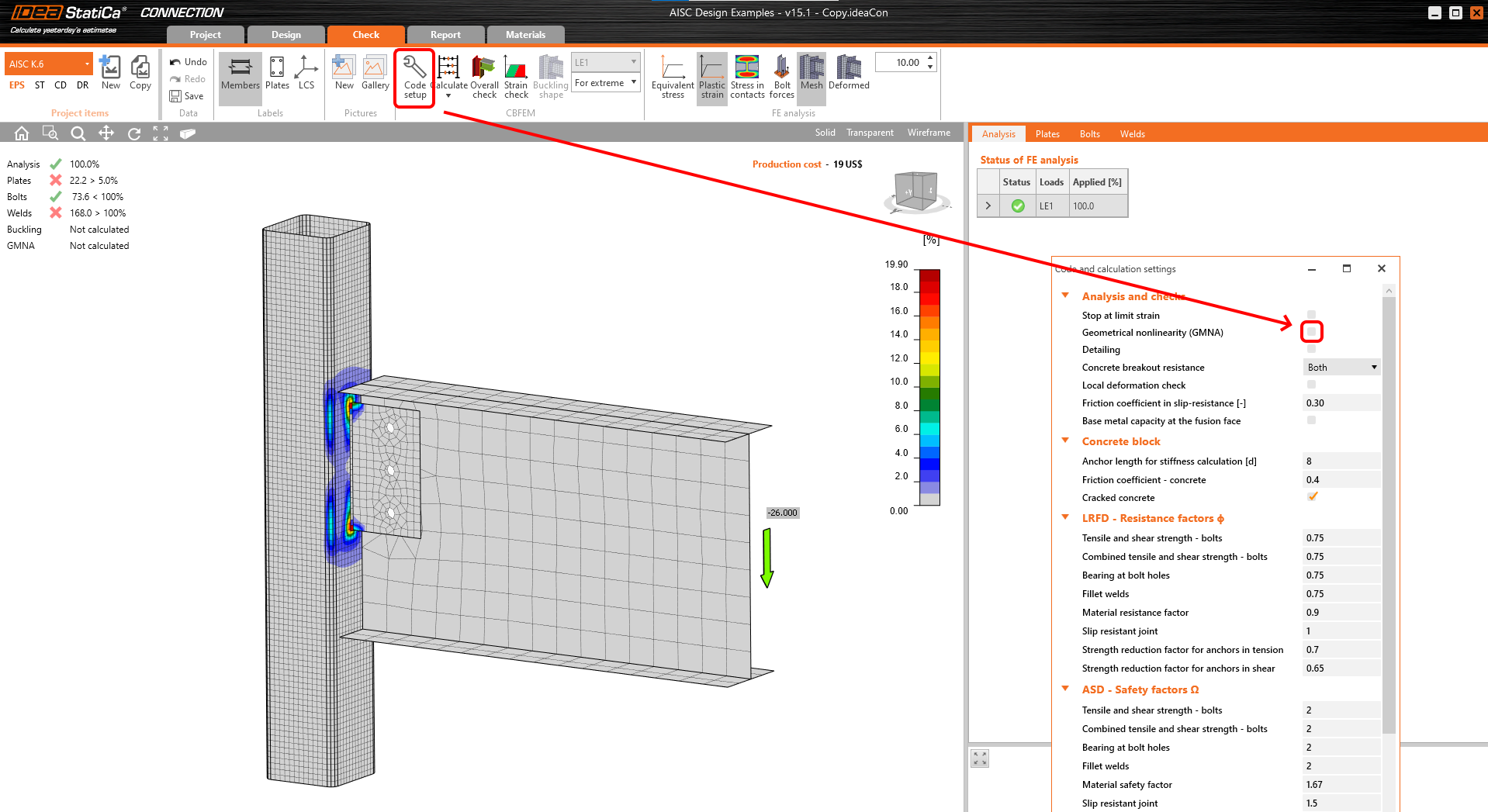This screenshot has height=812, width=1488.
Task: Click the Strain check icon
Action: click(x=516, y=77)
